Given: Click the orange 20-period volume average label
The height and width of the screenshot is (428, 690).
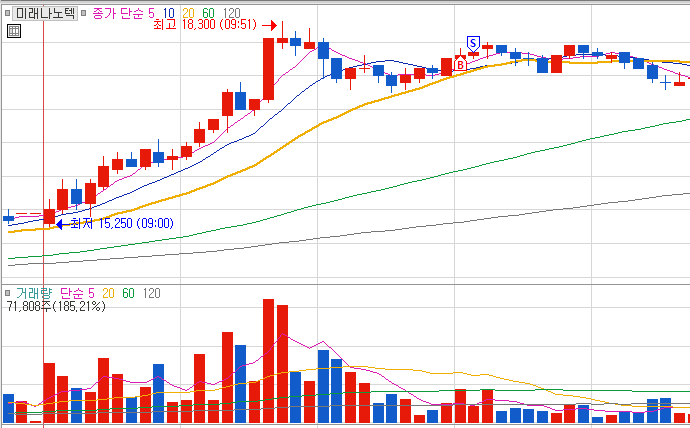Looking at the screenshot, I should click(108, 293).
